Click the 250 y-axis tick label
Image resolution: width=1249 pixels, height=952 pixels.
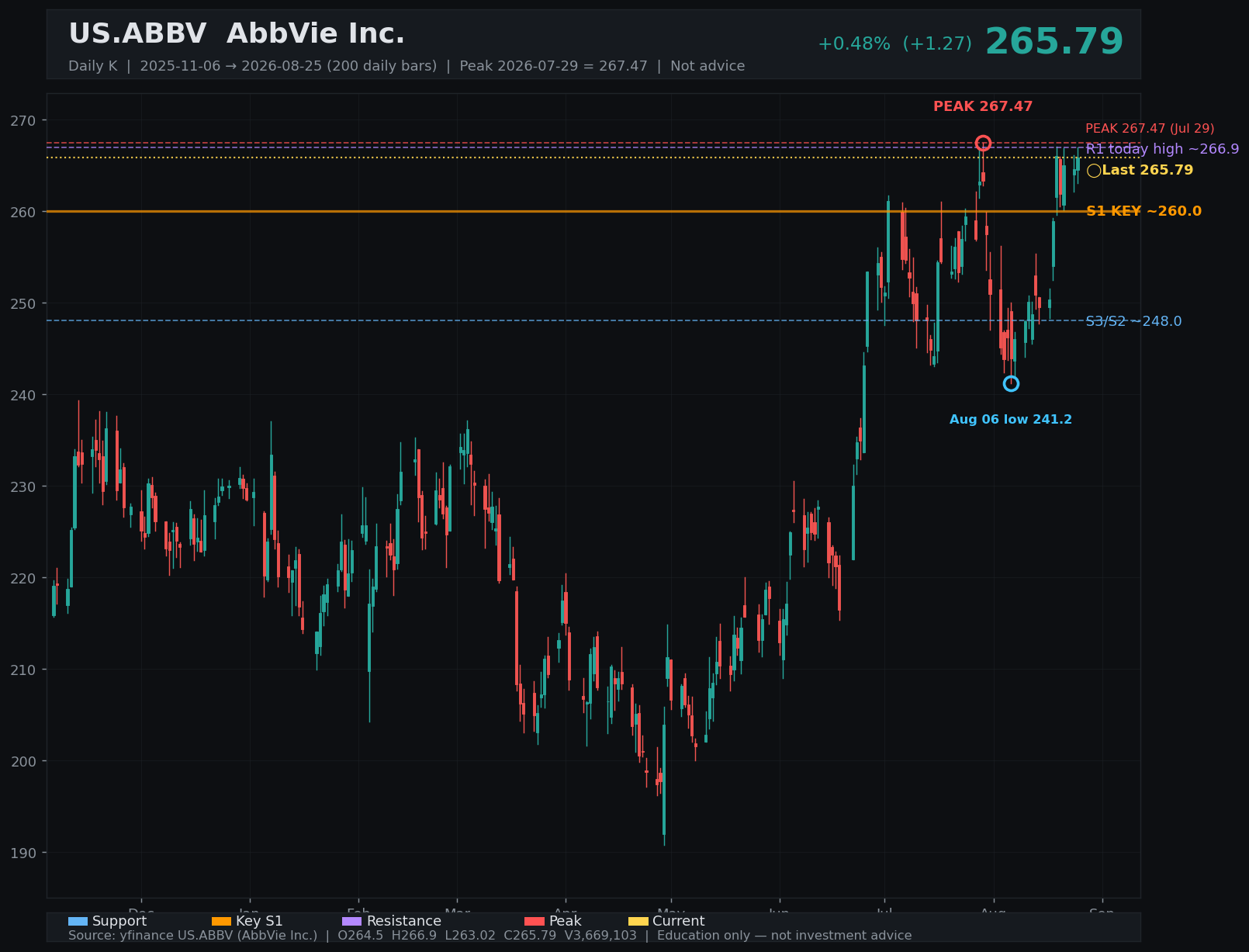point(23,303)
